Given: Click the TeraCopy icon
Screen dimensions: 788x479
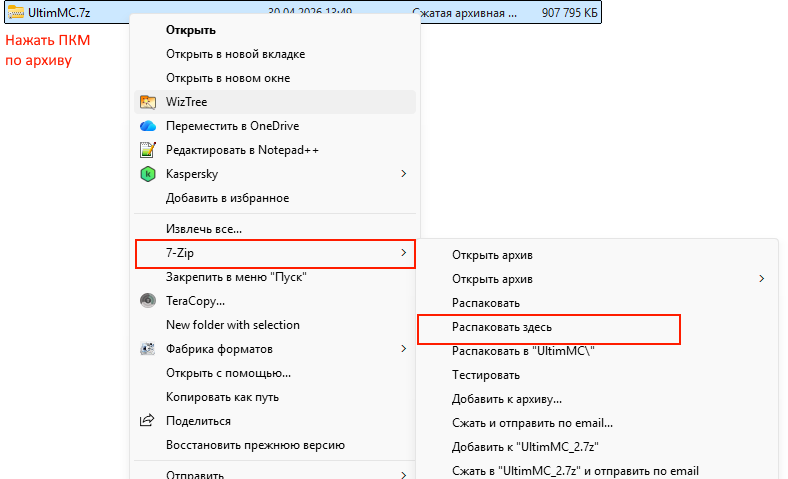Looking at the screenshot, I should pyautogui.click(x=148, y=301).
